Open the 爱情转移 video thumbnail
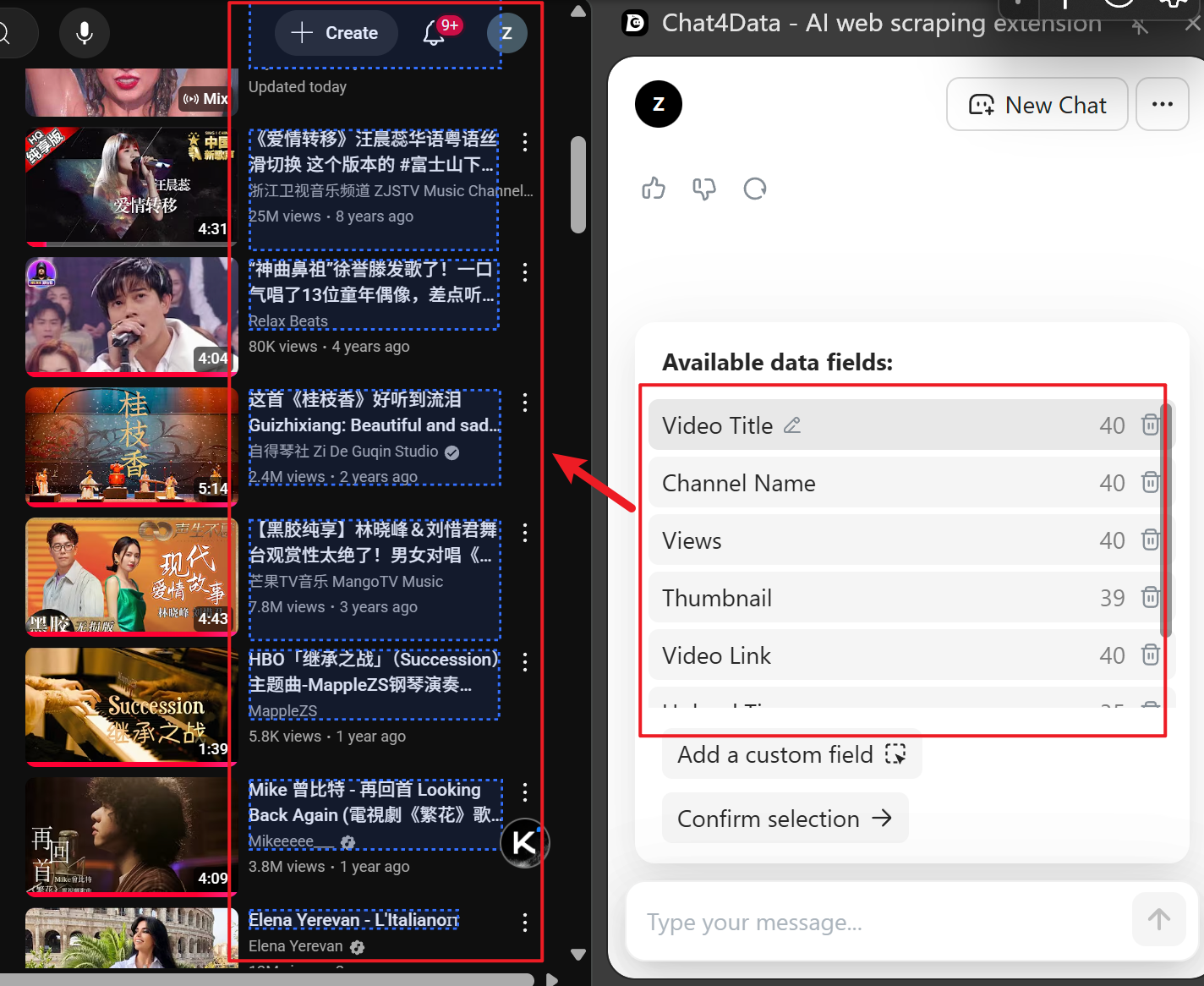Screen dimensions: 1204x986 (131, 186)
